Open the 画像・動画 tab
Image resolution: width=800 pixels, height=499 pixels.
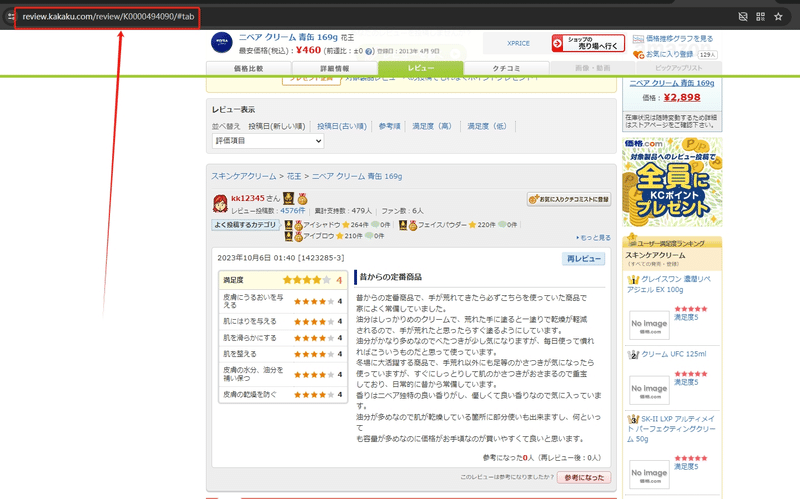pyautogui.click(x=592, y=68)
